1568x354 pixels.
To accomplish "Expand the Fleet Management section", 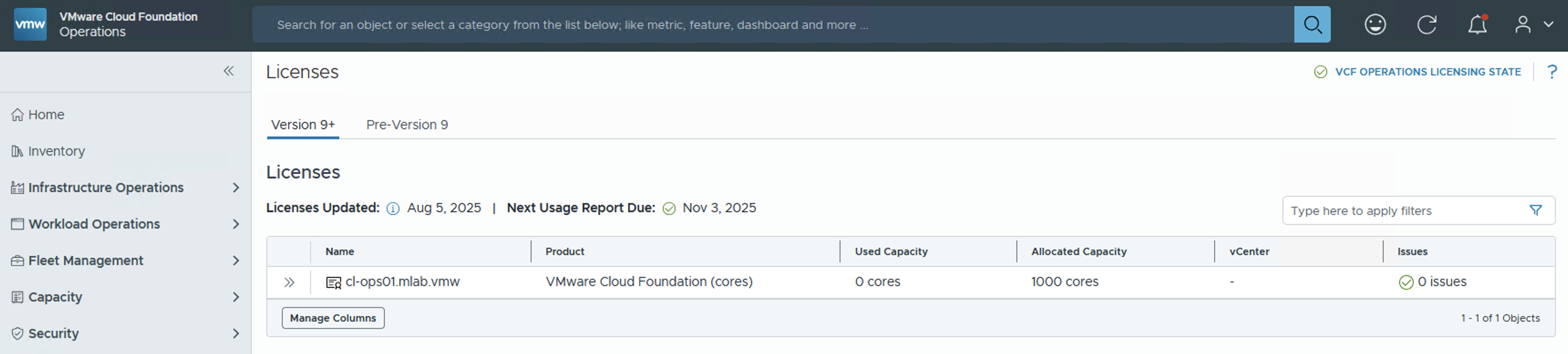I will point(236,261).
